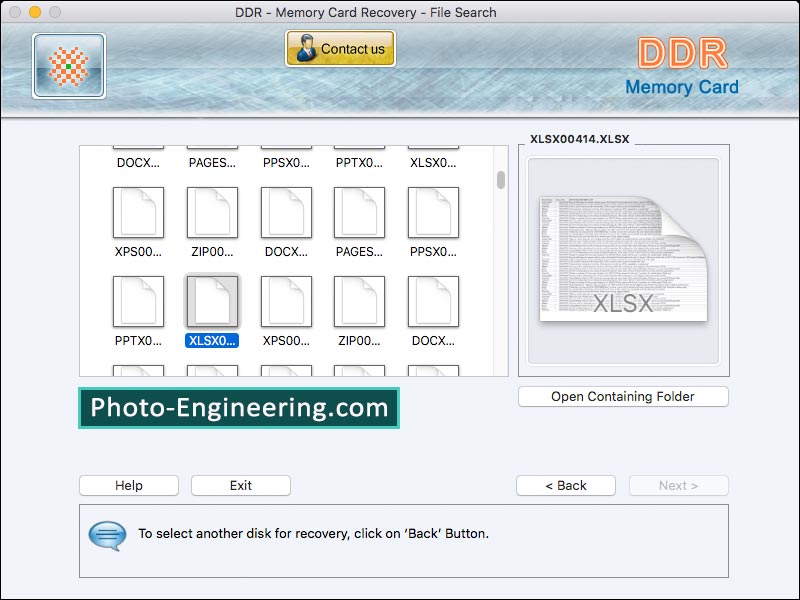Click the XLSX document preview thumbnail
This screenshot has height=600, width=800.
coord(623,259)
